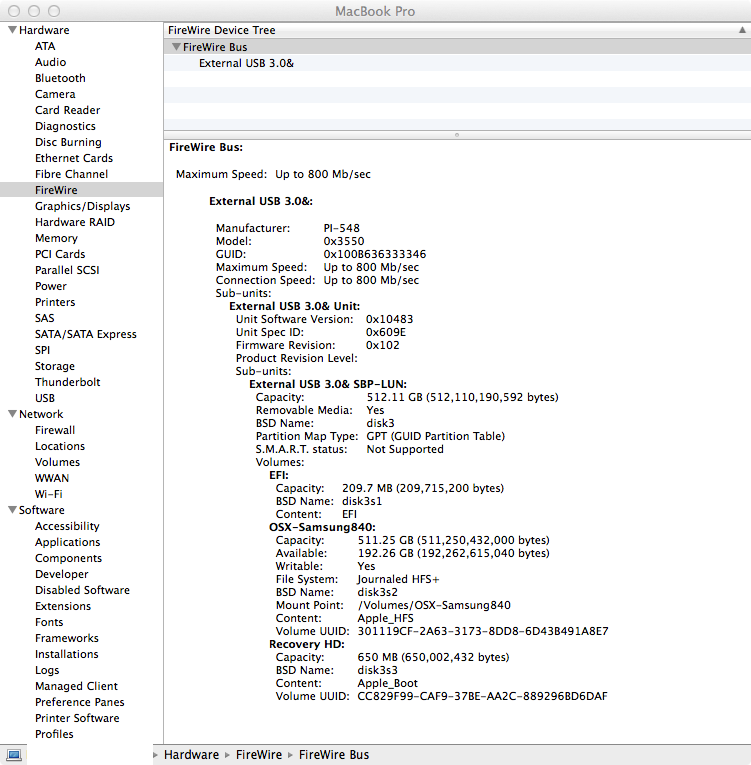Open Disc Burning details

(68, 142)
